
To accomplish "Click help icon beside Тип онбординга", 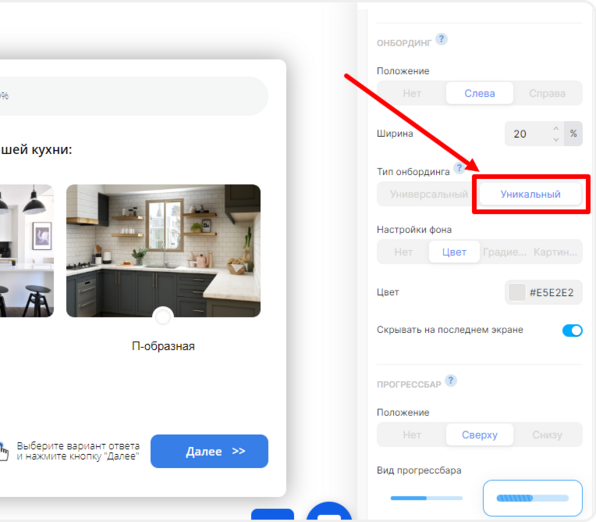I will click(x=459, y=168).
